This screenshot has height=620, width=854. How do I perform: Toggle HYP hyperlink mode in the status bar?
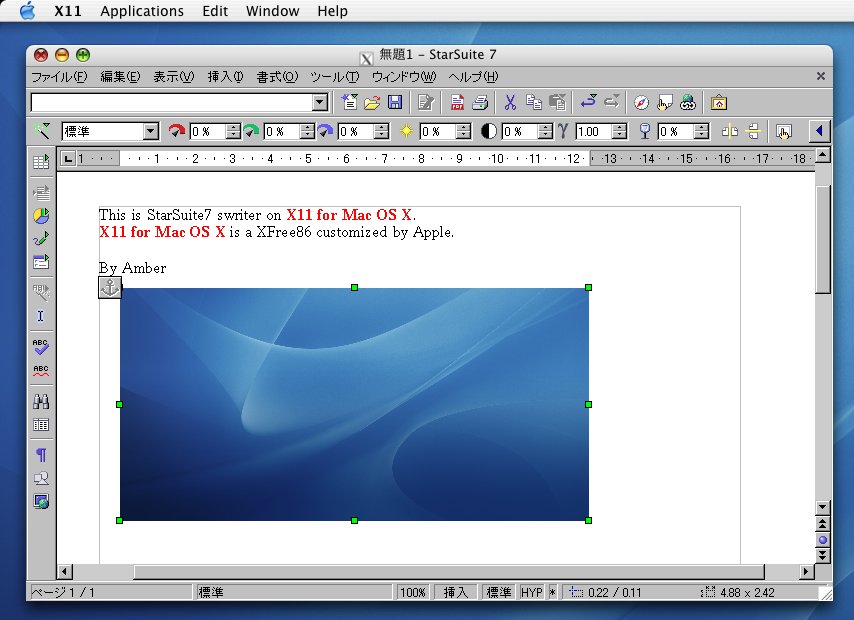point(532,592)
